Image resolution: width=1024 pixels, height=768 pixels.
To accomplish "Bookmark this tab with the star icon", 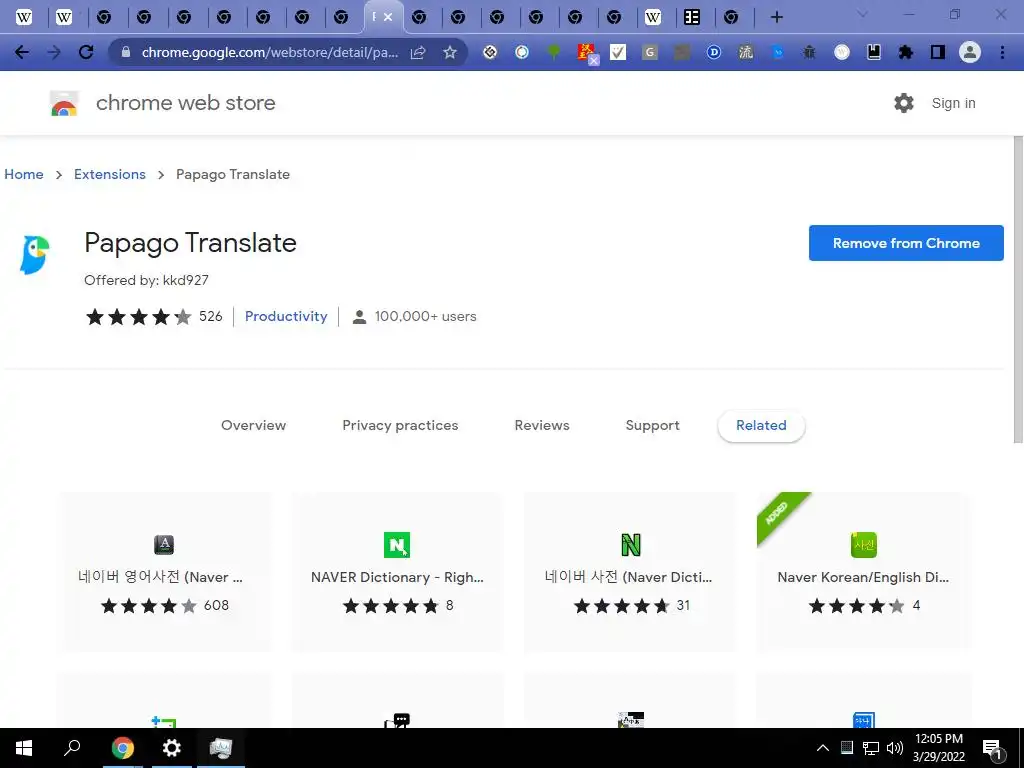I will tap(449, 52).
